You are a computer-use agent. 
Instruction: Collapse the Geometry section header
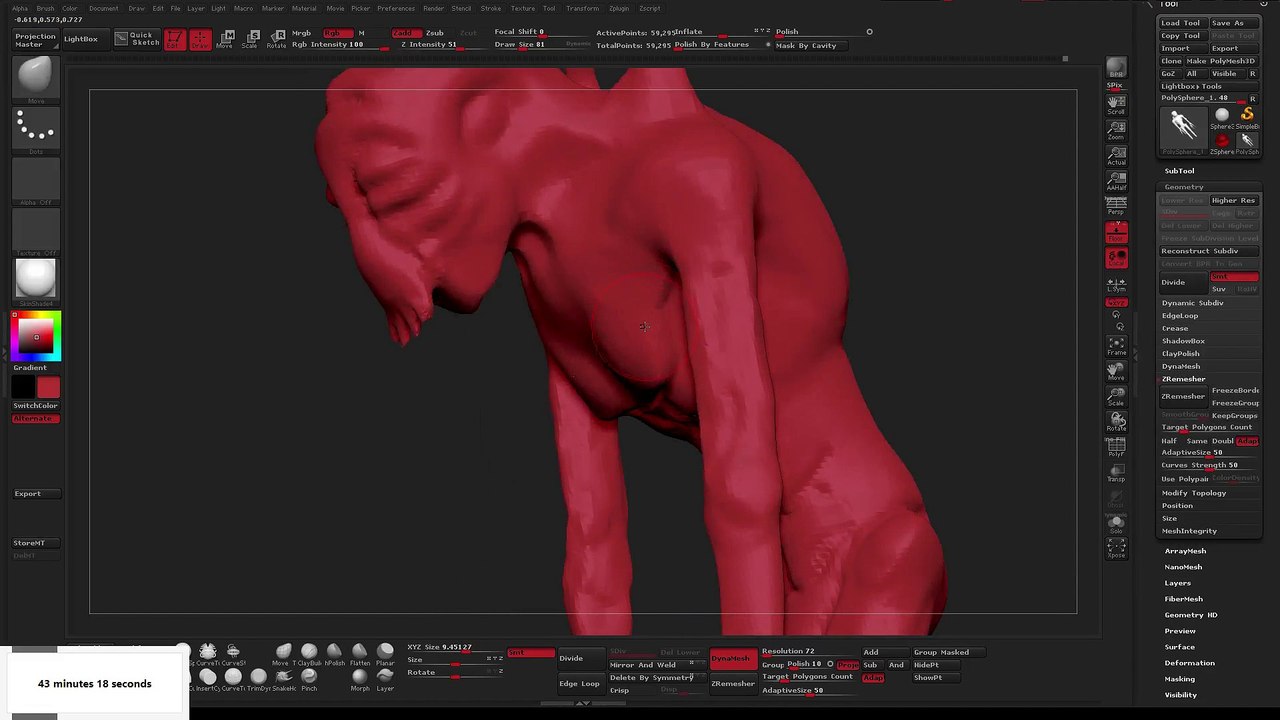pos(1184,187)
